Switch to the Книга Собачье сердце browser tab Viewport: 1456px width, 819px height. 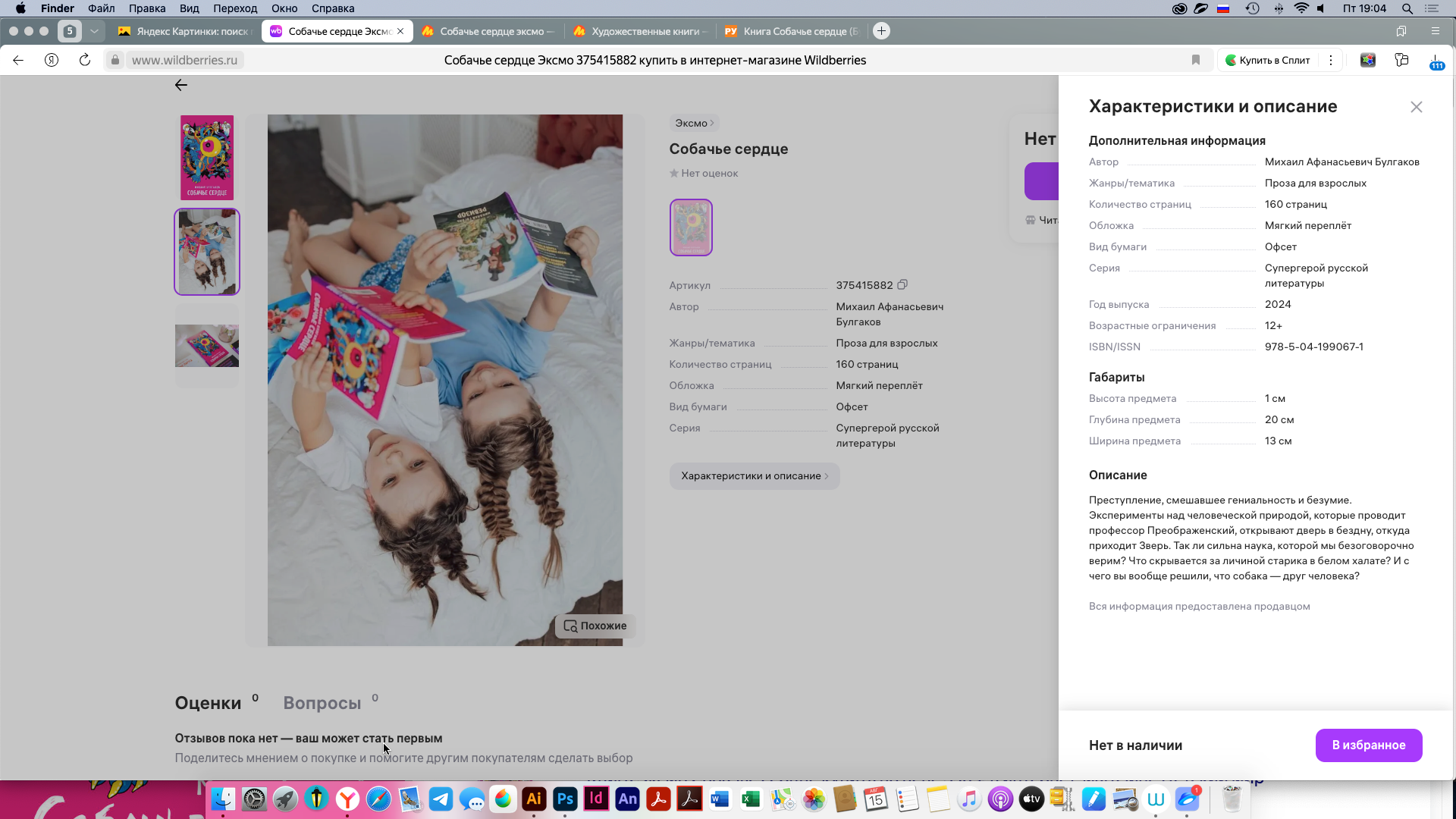pyautogui.click(x=792, y=31)
